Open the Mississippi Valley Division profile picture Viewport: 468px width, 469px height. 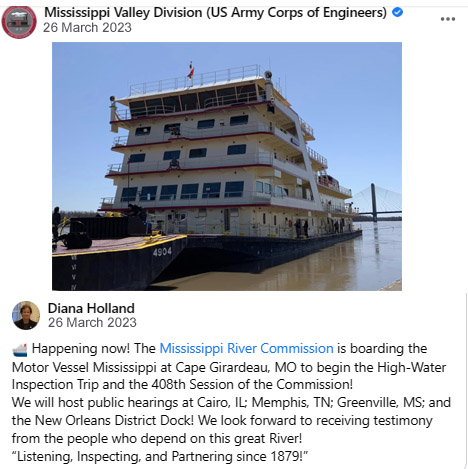click(19, 22)
